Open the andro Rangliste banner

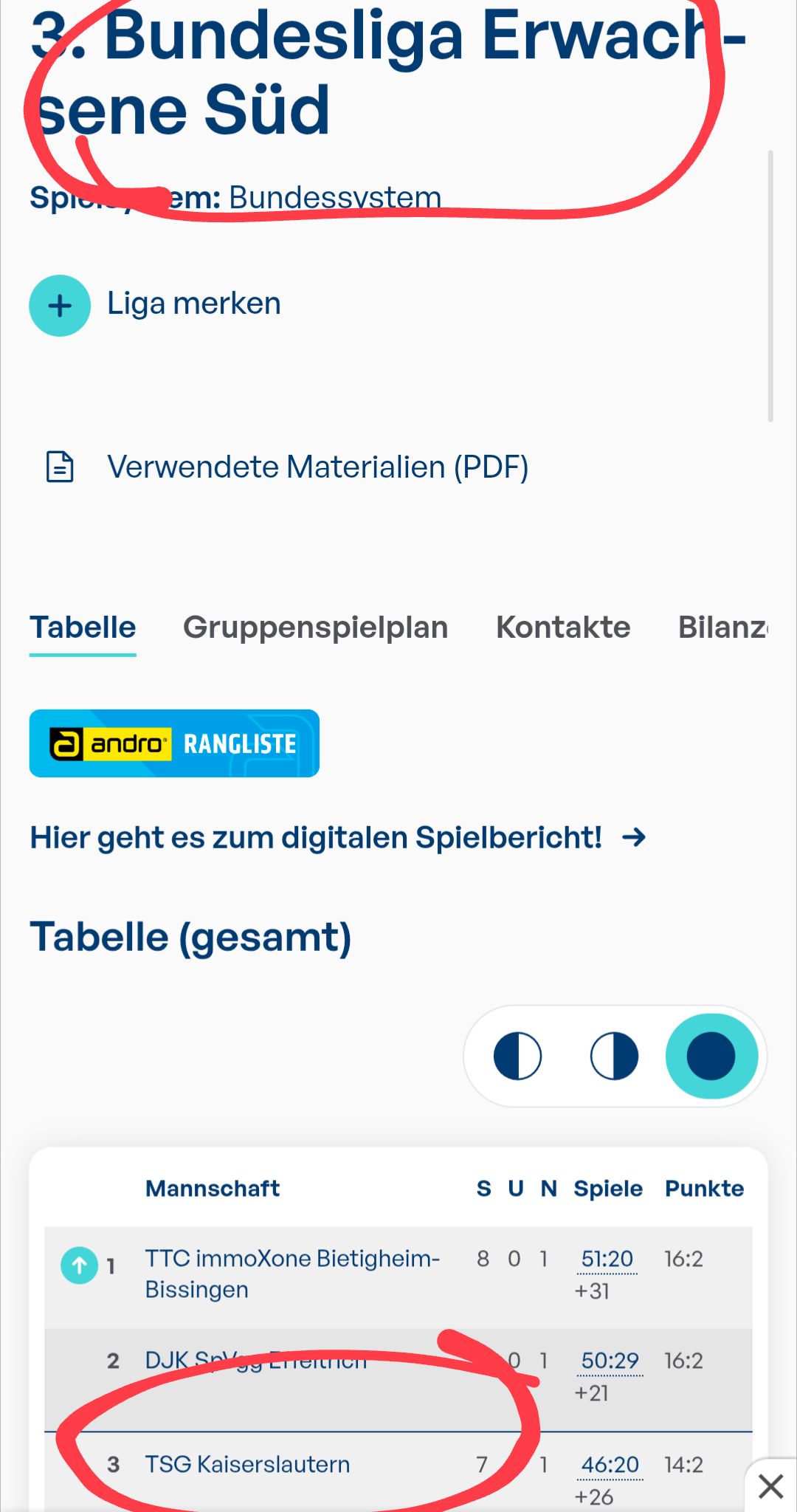[x=174, y=743]
